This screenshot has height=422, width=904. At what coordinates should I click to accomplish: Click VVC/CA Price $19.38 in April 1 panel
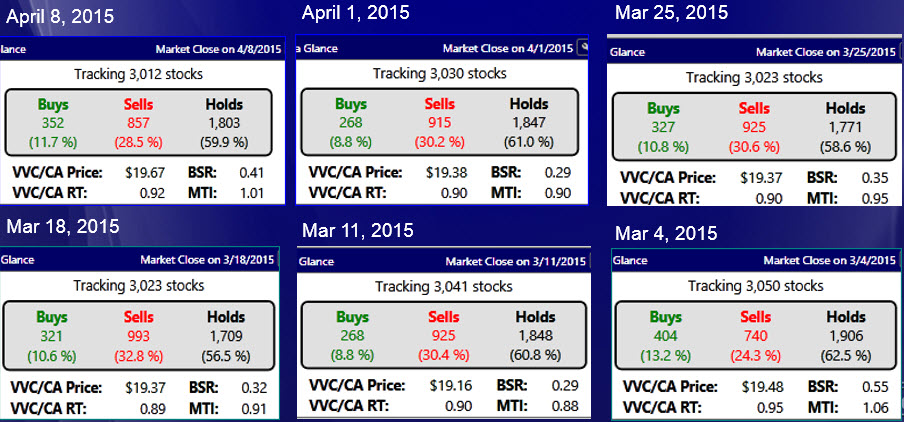447,172
